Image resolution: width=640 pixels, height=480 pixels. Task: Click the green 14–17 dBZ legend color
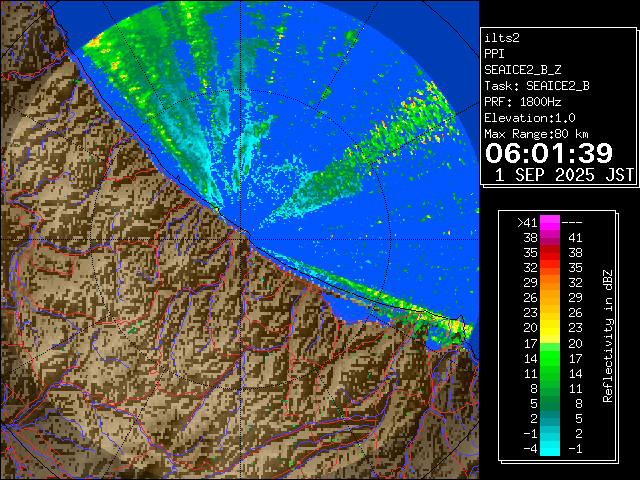tap(549, 356)
